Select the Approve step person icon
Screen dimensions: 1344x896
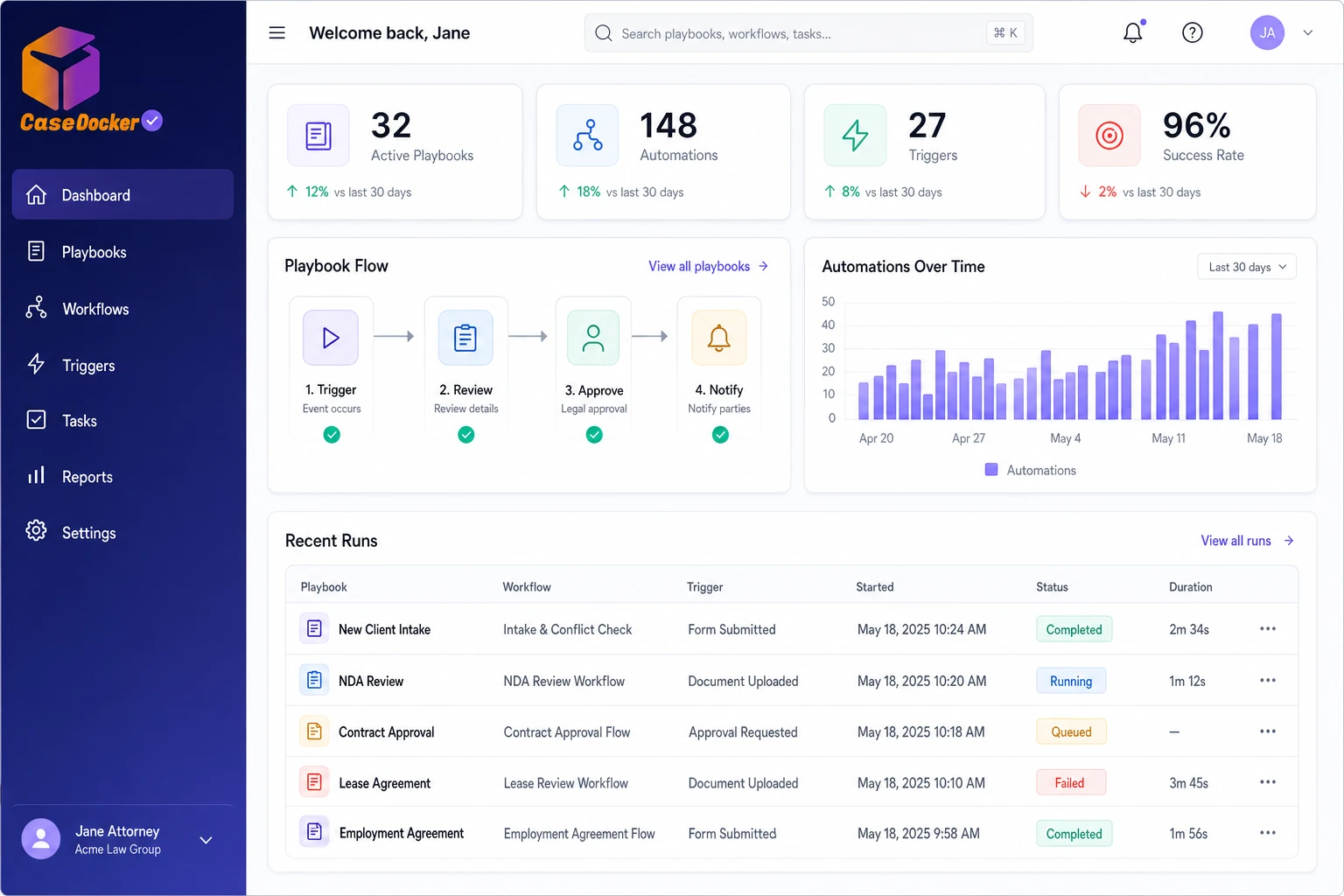click(593, 338)
